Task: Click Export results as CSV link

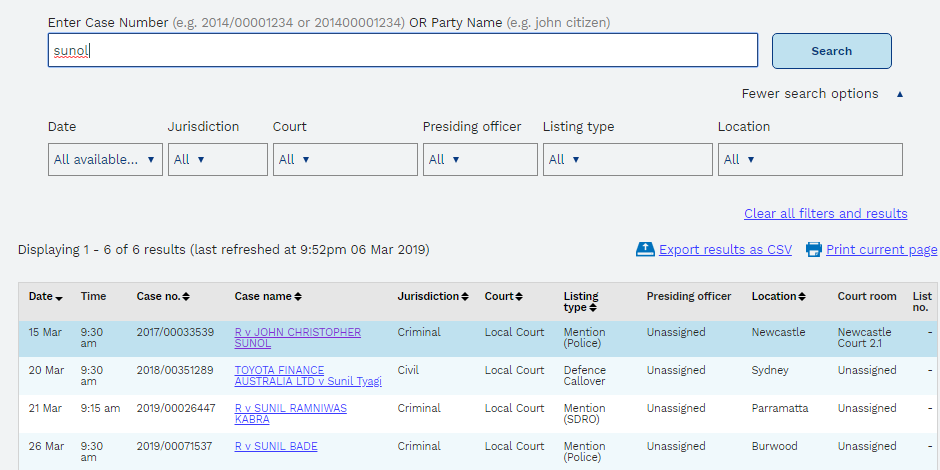Action: [725, 250]
